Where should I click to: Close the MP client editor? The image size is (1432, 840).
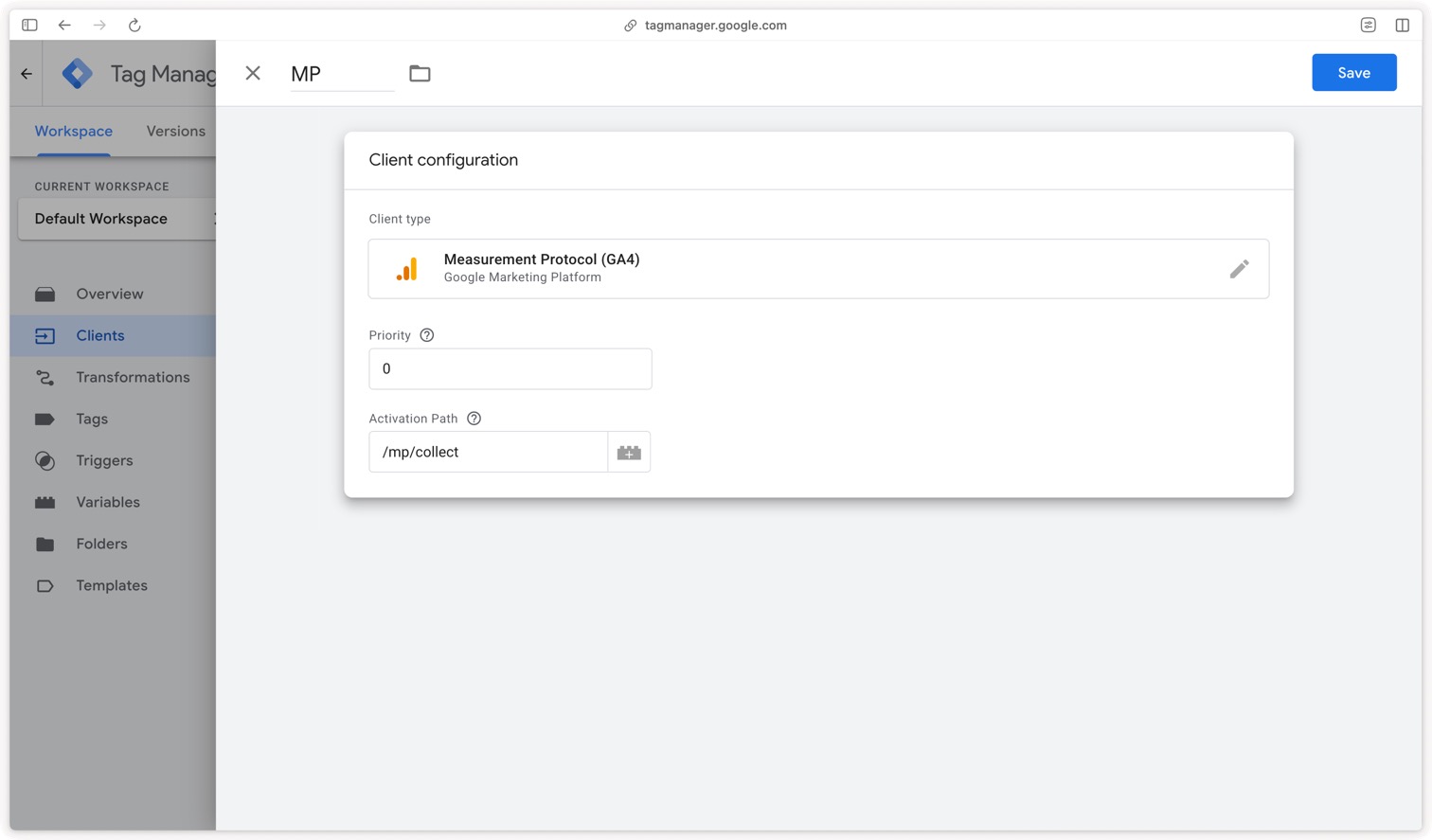point(253,73)
